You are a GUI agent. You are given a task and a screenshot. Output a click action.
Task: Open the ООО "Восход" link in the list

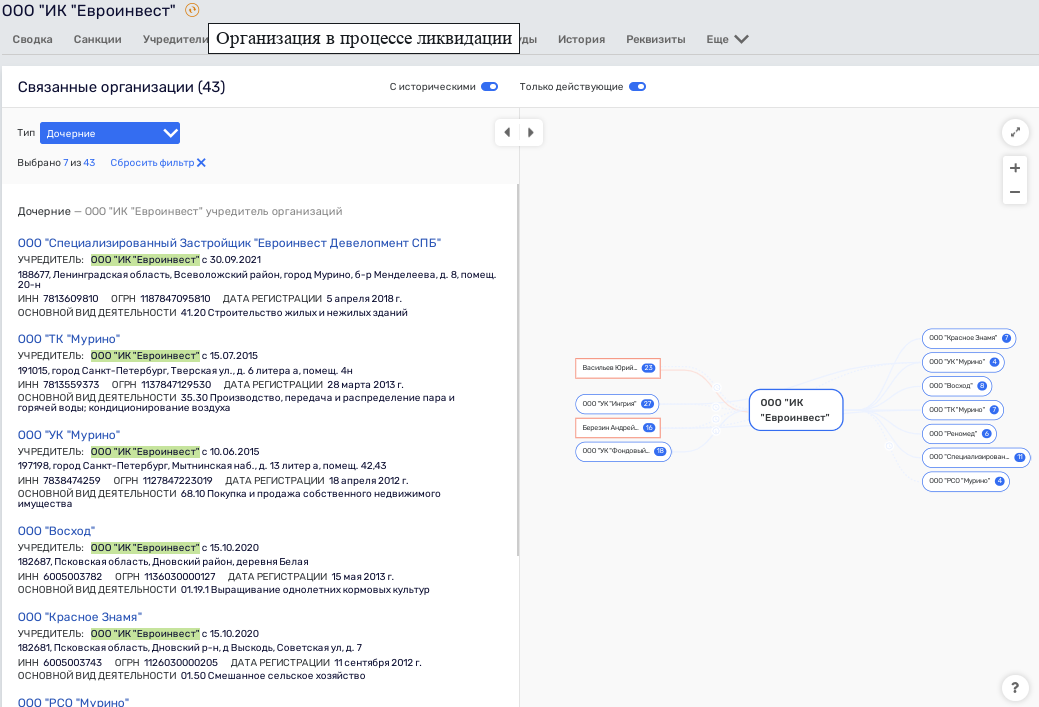pyautogui.click(x=56, y=531)
